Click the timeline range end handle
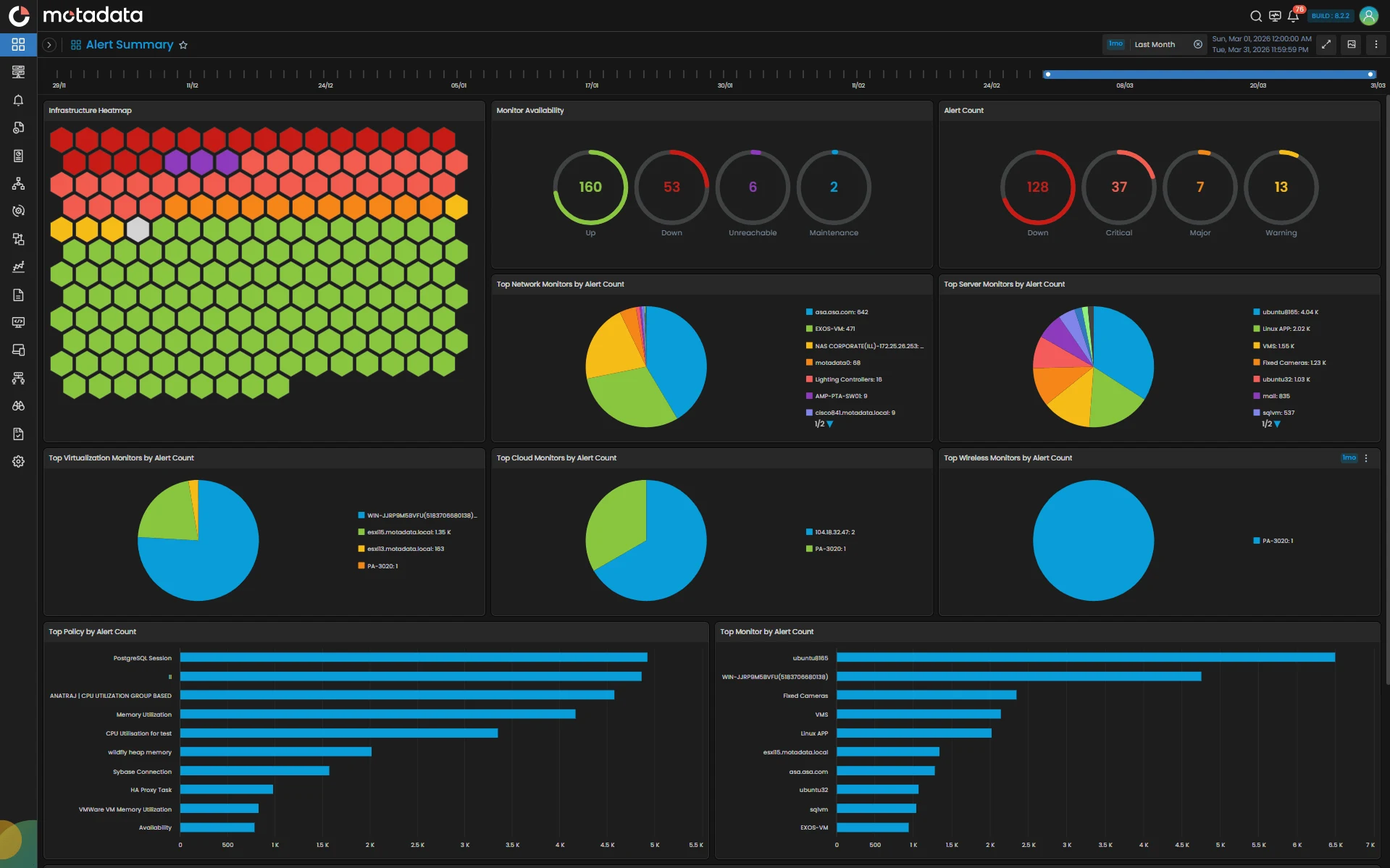Viewport: 1390px width, 868px height. click(1370, 74)
